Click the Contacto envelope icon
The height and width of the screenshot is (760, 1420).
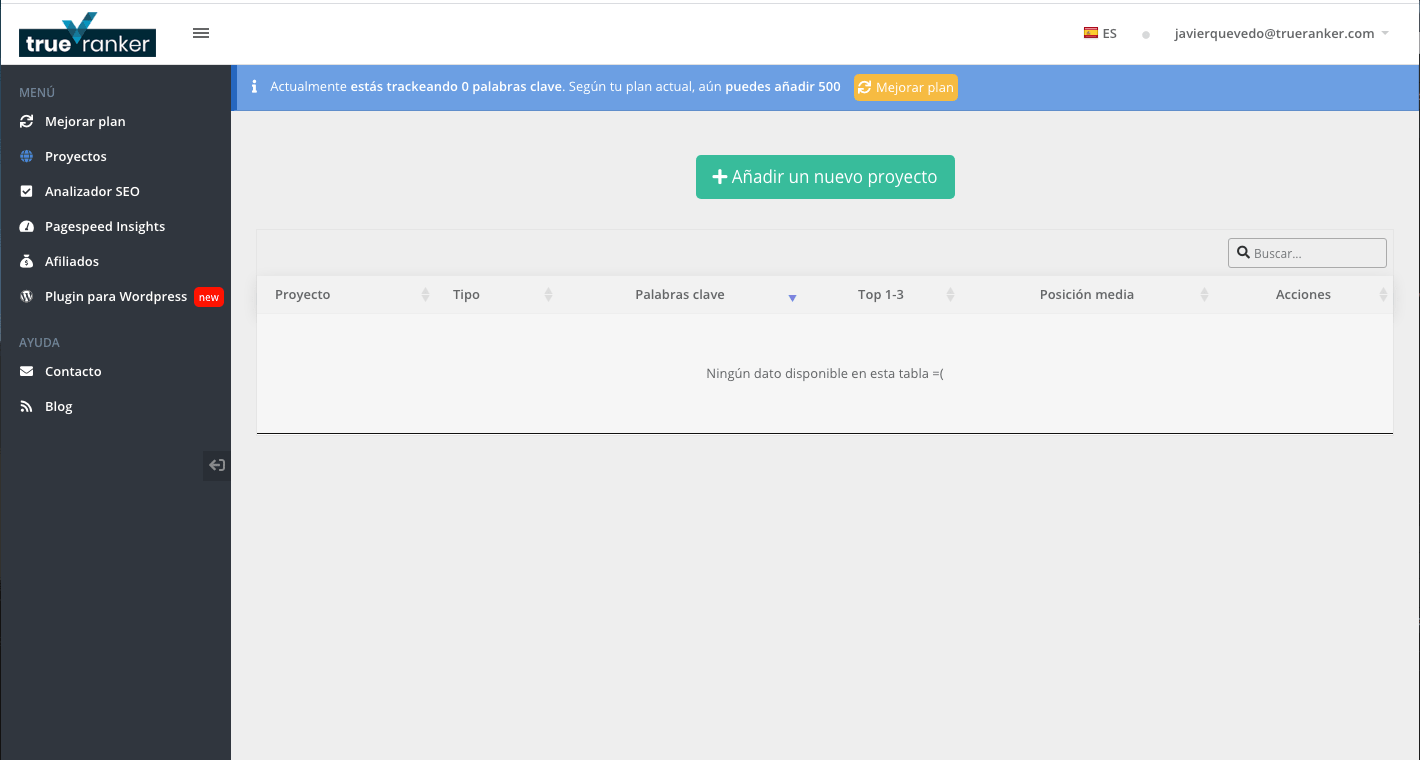pyautogui.click(x=26, y=371)
